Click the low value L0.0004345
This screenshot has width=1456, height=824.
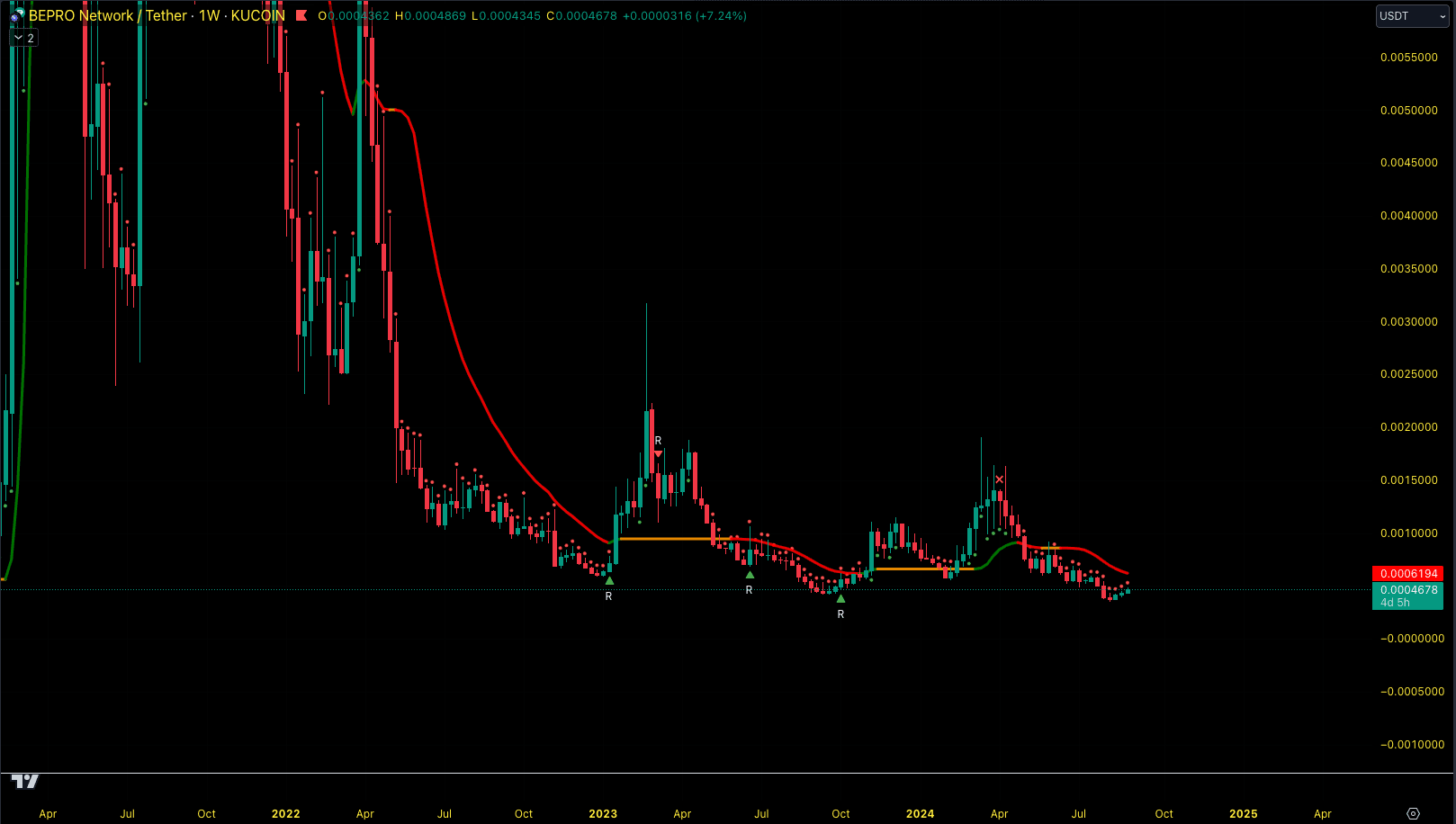click(x=507, y=15)
